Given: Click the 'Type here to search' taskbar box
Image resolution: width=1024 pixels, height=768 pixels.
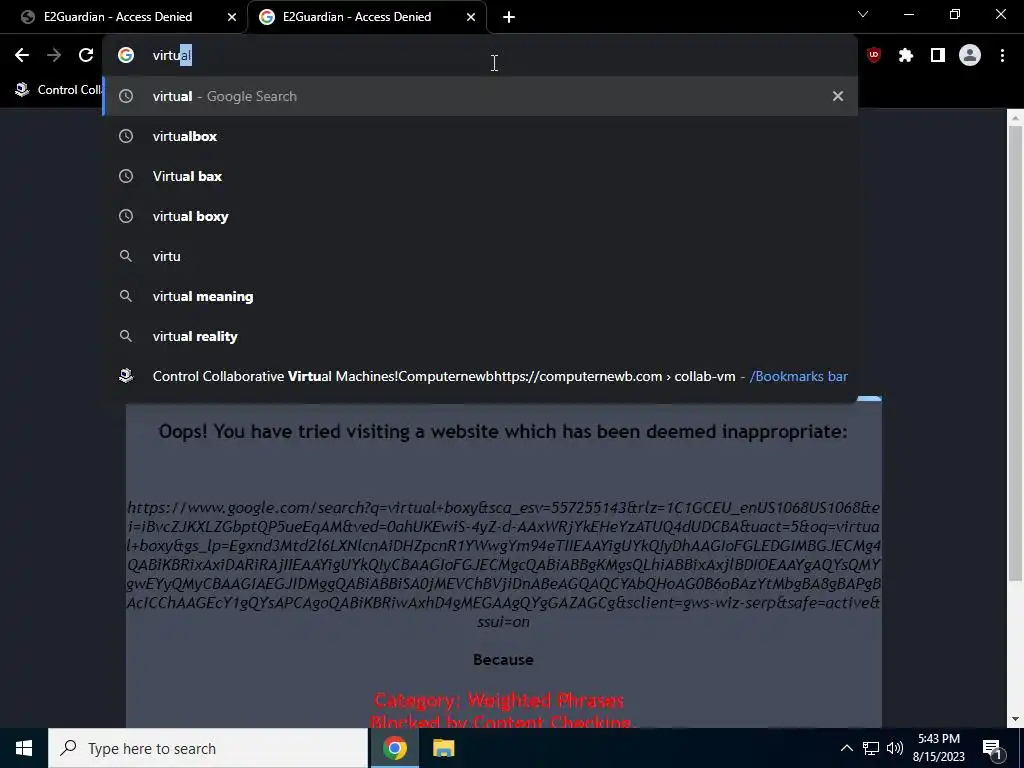Looking at the screenshot, I should pos(208,748).
